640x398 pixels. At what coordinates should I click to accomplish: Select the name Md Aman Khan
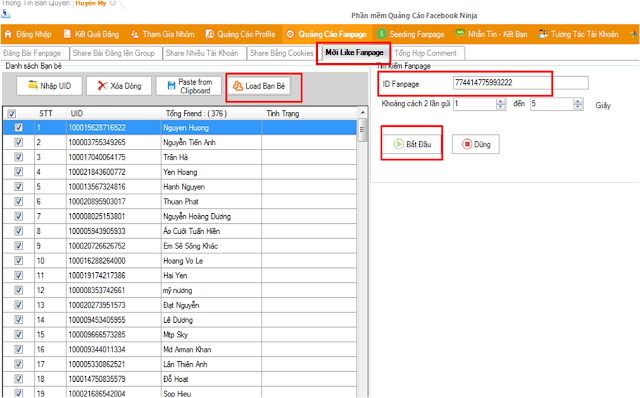[187, 349]
